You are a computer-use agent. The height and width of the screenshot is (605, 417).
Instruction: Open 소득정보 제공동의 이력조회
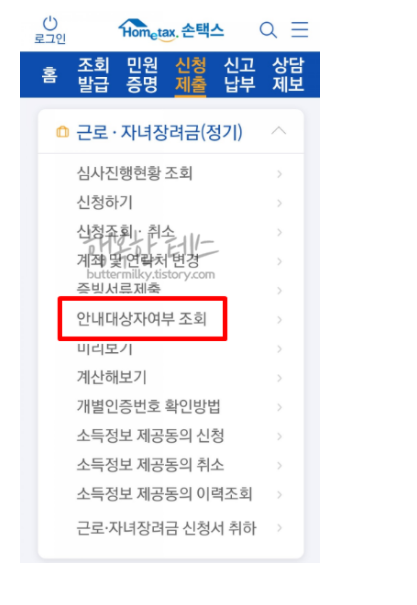click(x=165, y=494)
